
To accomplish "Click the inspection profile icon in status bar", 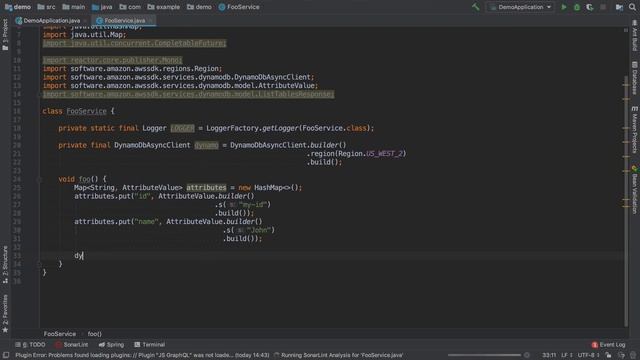I will 621,356.
